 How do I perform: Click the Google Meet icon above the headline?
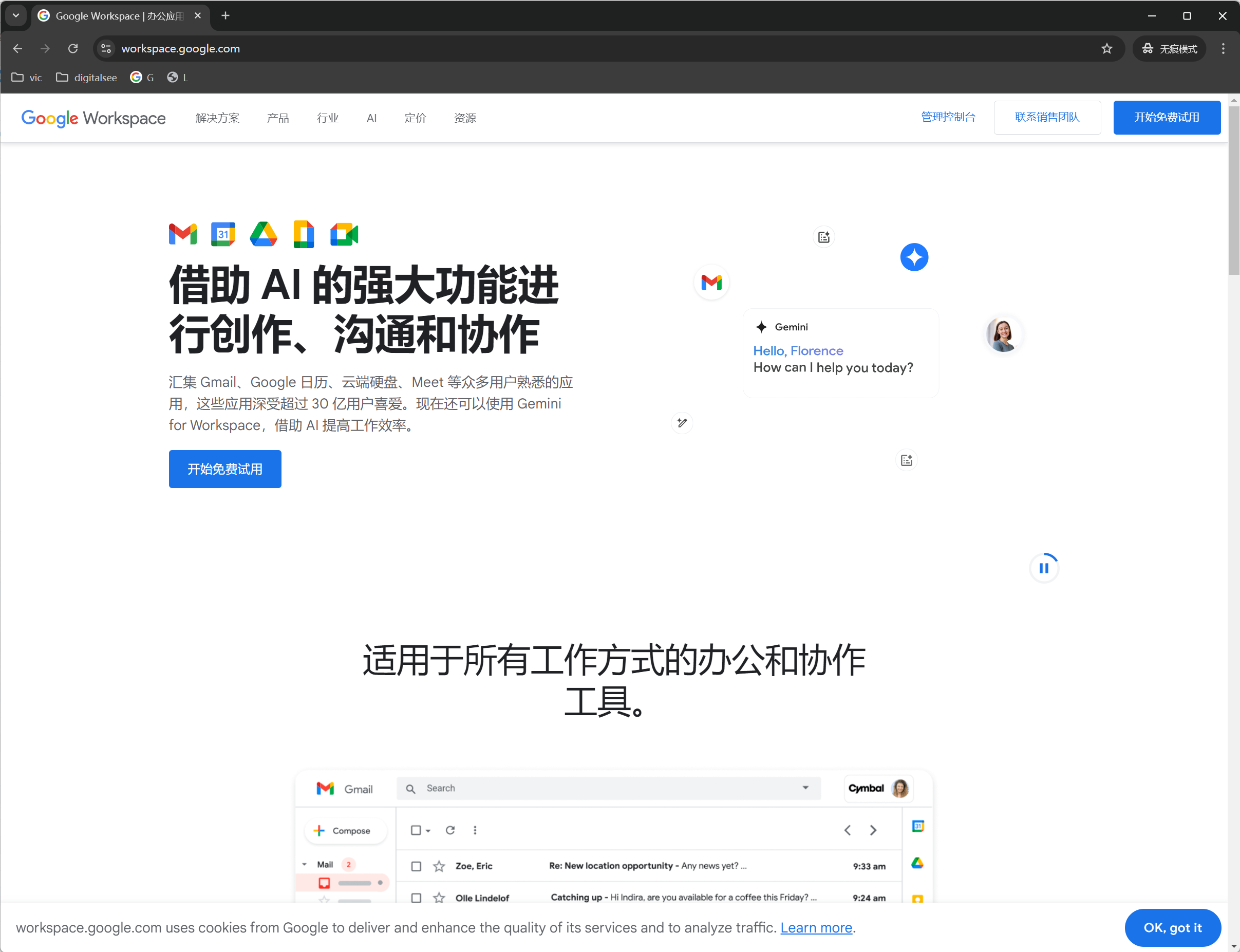344,234
